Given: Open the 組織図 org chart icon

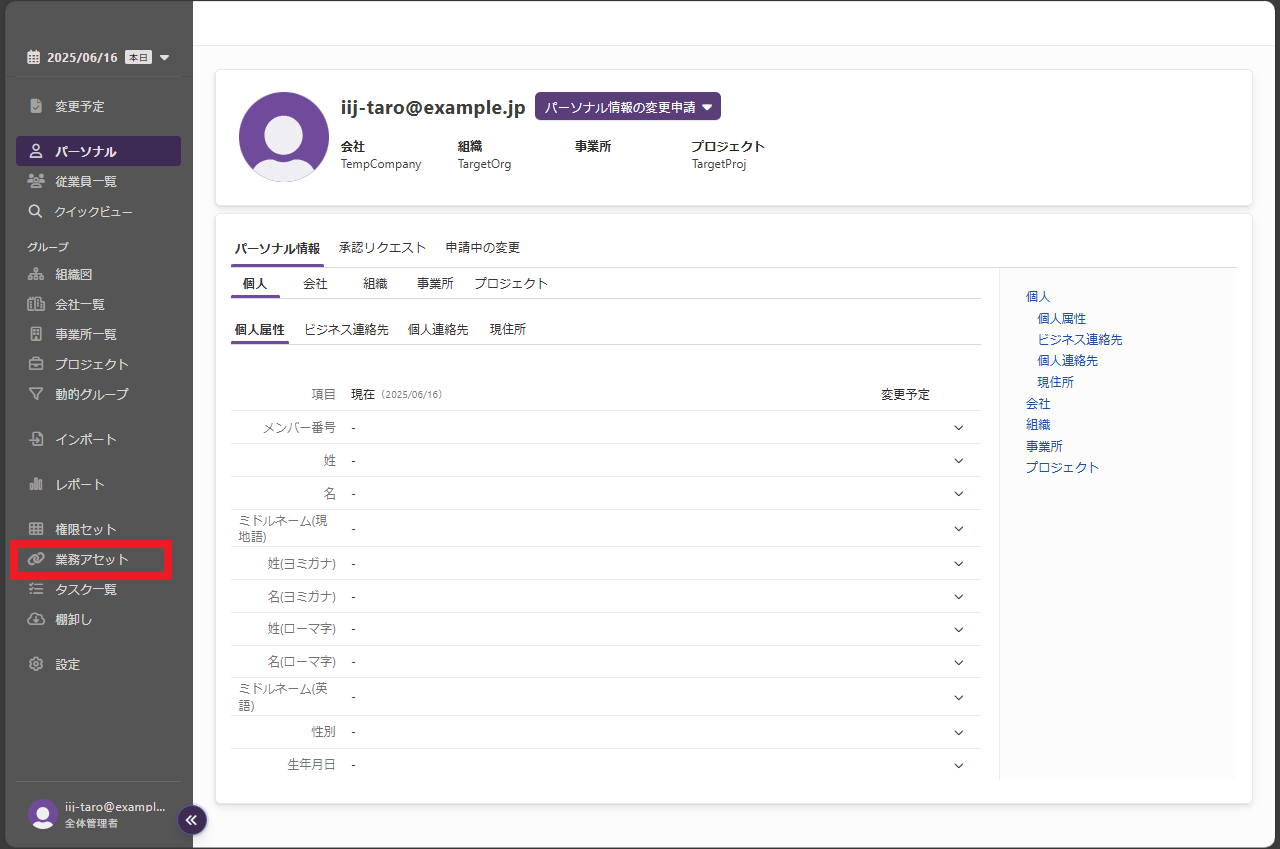Looking at the screenshot, I should click(36, 274).
